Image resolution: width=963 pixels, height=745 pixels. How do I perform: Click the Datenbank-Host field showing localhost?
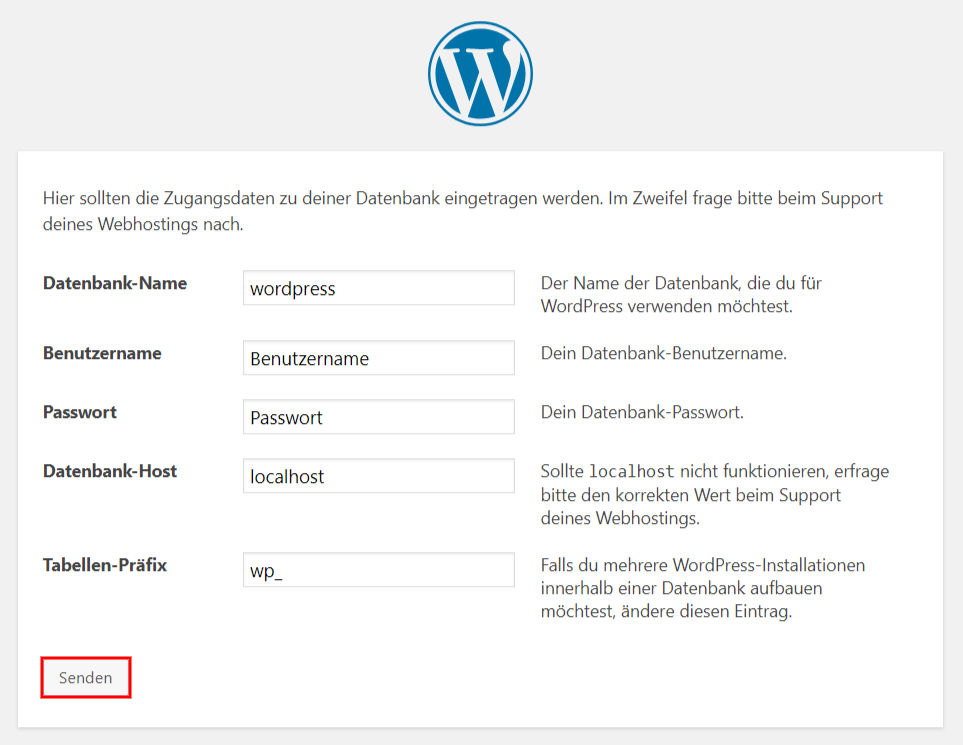[x=378, y=476]
